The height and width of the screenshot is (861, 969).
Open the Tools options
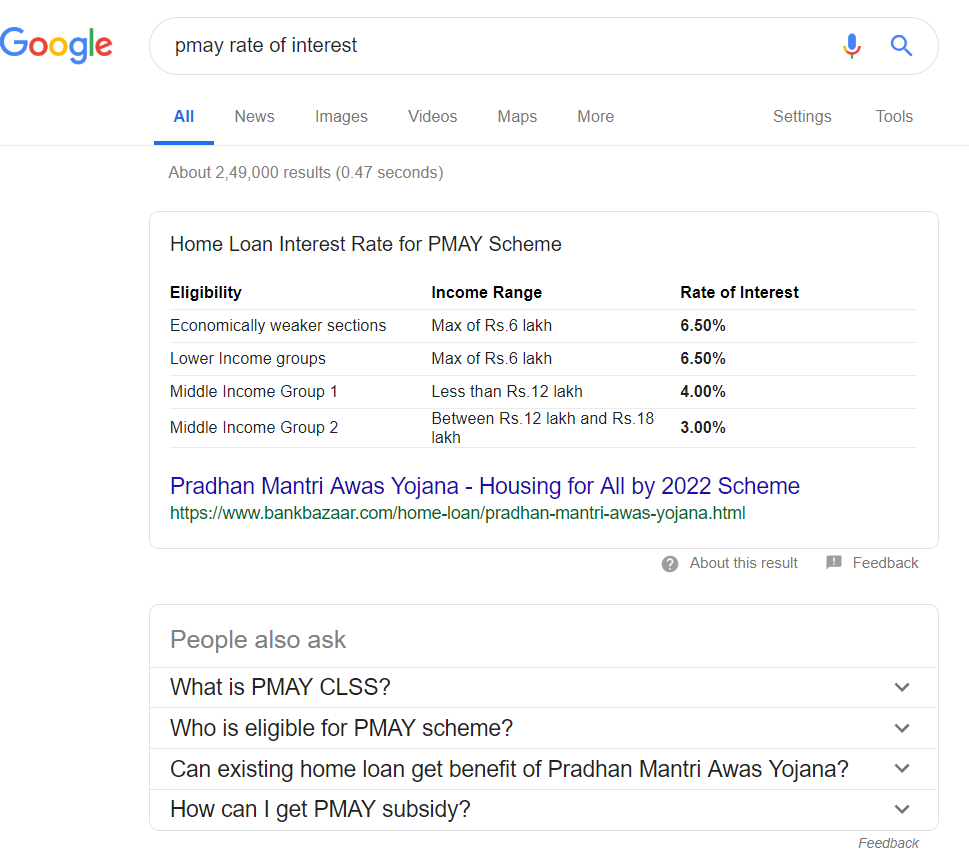click(x=894, y=116)
